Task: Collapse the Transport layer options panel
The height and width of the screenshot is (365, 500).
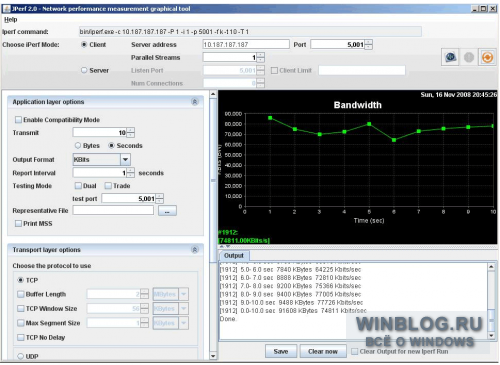Action: pyautogui.click(x=195, y=250)
